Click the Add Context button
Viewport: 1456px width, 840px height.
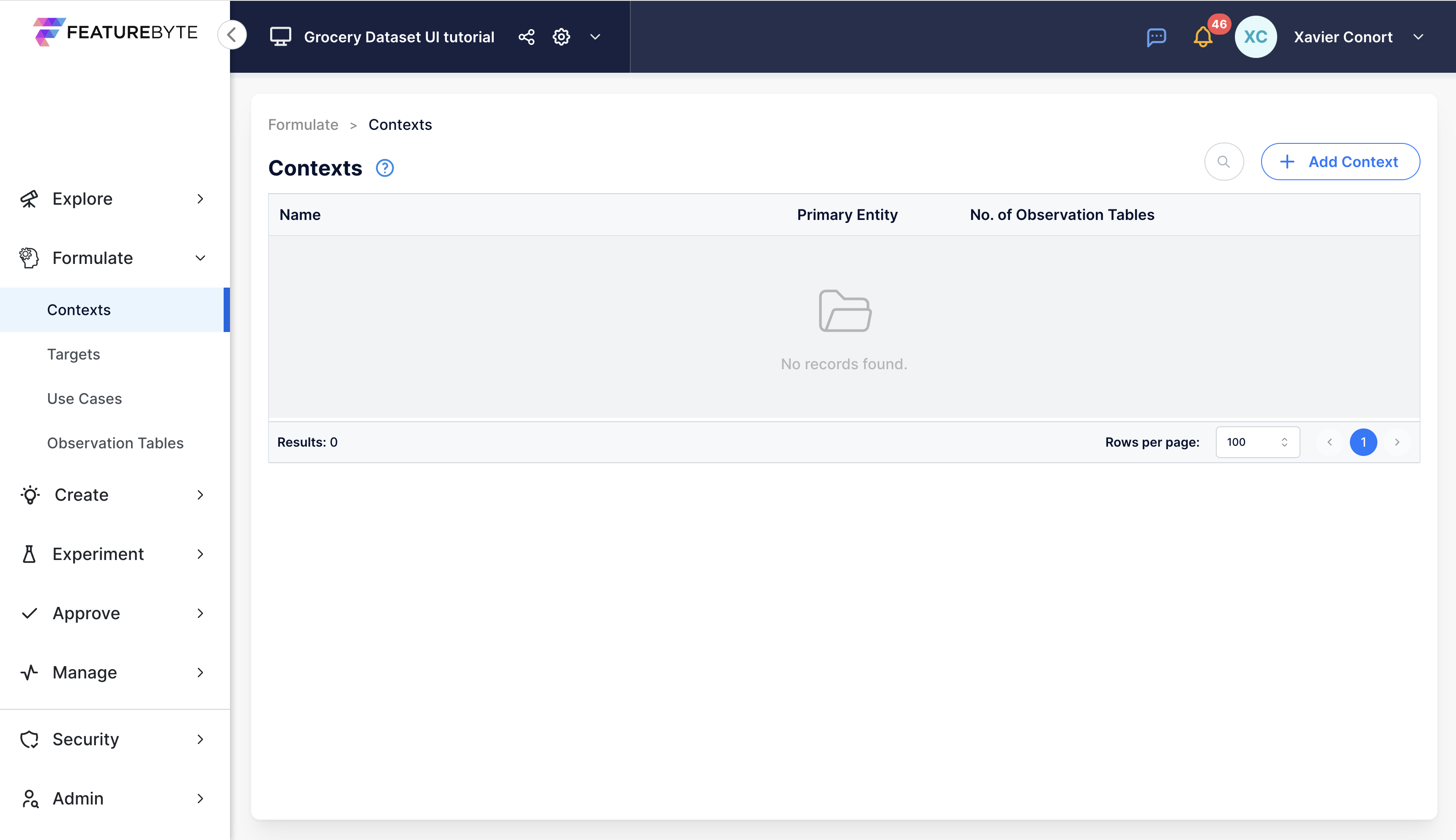tap(1340, 161)
